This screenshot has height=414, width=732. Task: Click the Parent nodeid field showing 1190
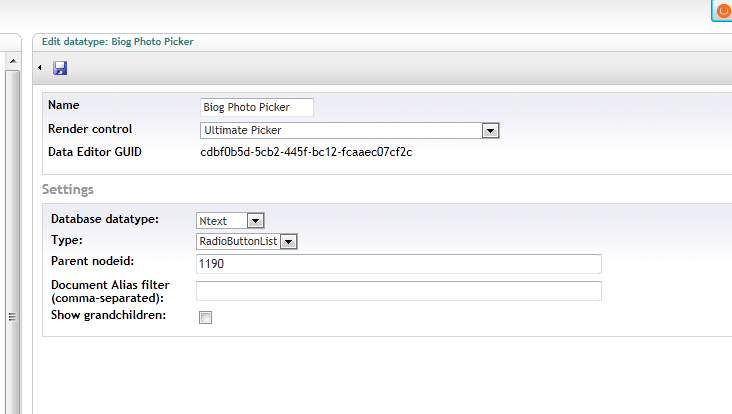(399, 264)
